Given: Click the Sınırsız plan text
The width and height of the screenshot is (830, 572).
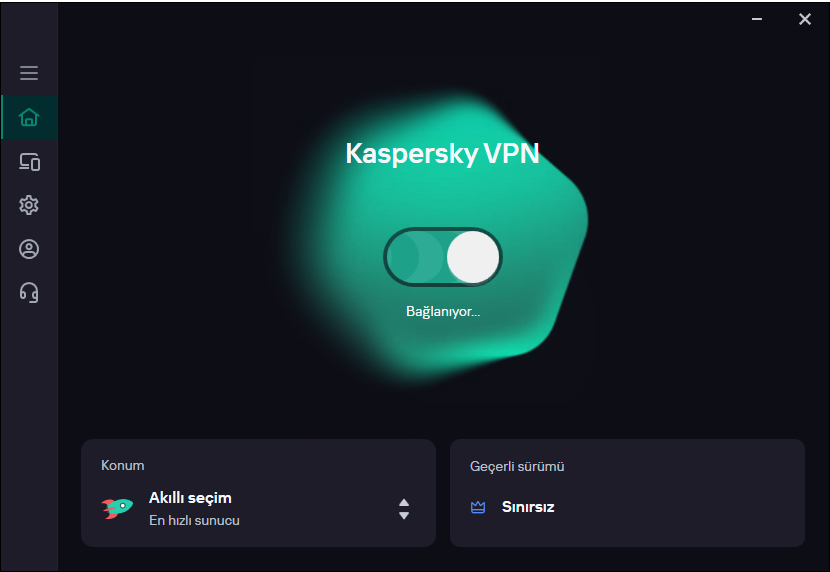Looking at the screenshot, I should pyautogui.click(x=528, y=507).
